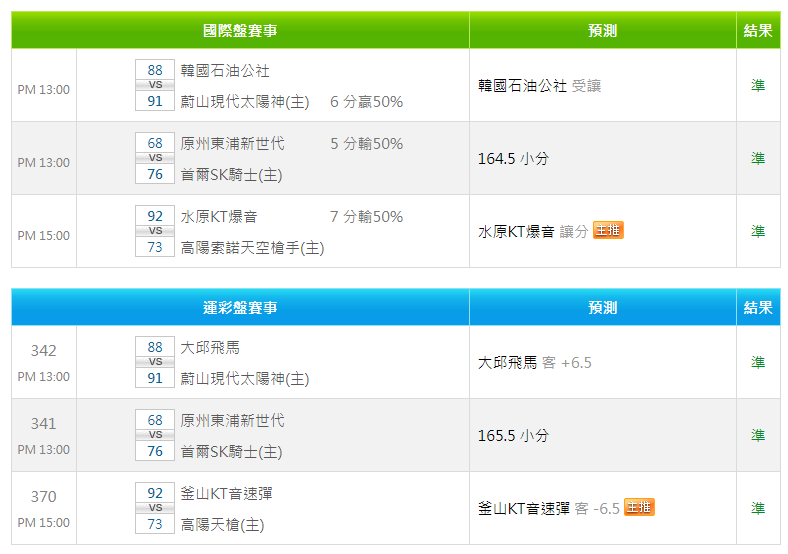Image resolution: width=788 pixels, height=554 pixels.
Task: Click result 準 in the 韓國石油公社 受讓 row
Action: (758, 85)
